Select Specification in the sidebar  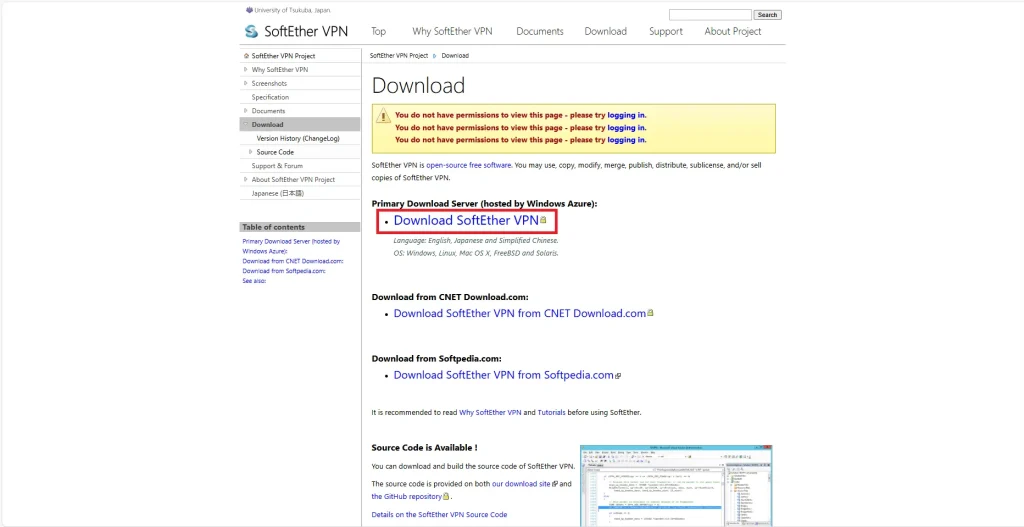click(x=270, y=97)
